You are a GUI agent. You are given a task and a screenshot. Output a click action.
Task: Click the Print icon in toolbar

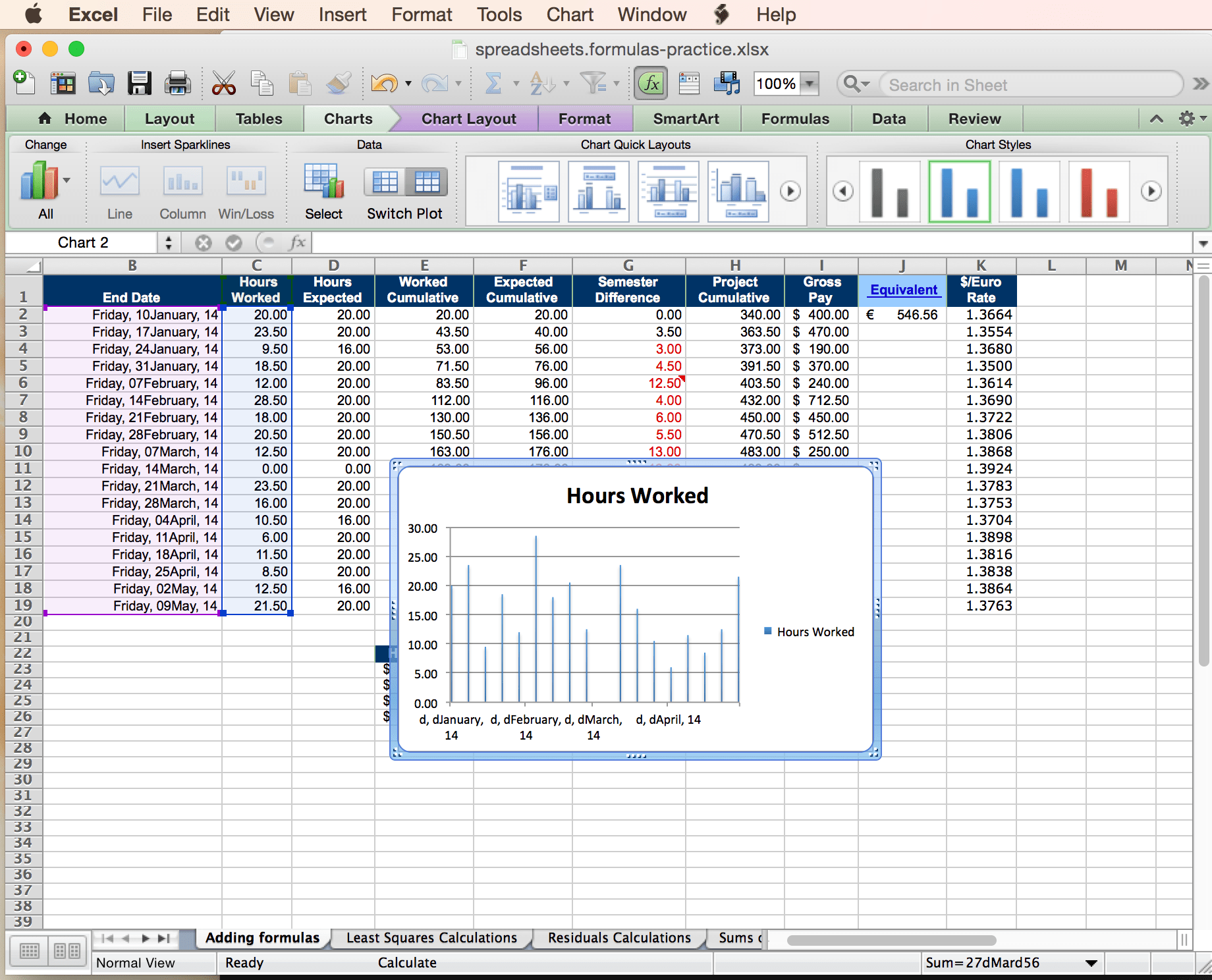tap(177, 84)
